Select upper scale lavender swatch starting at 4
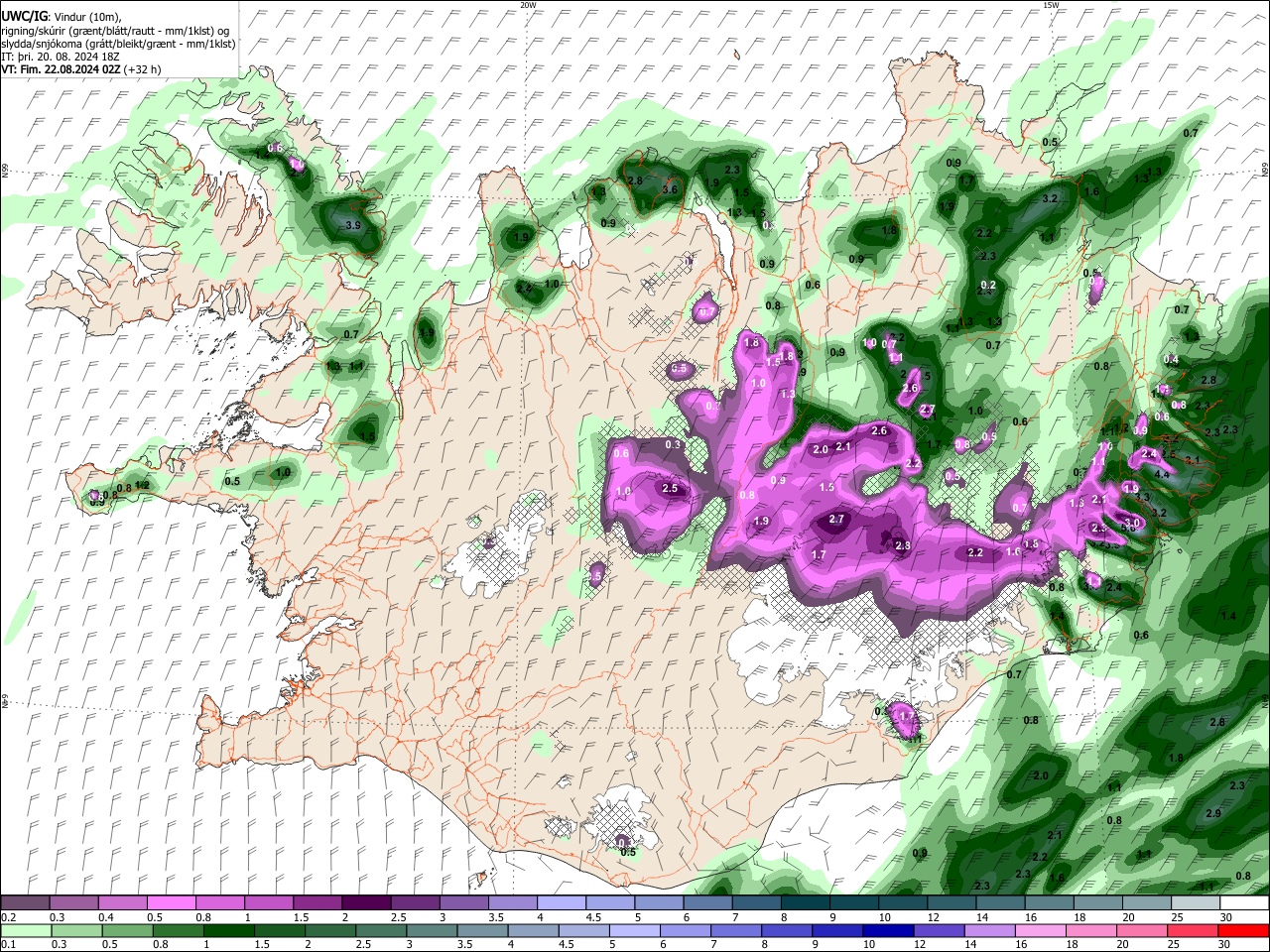 (562, 903)
